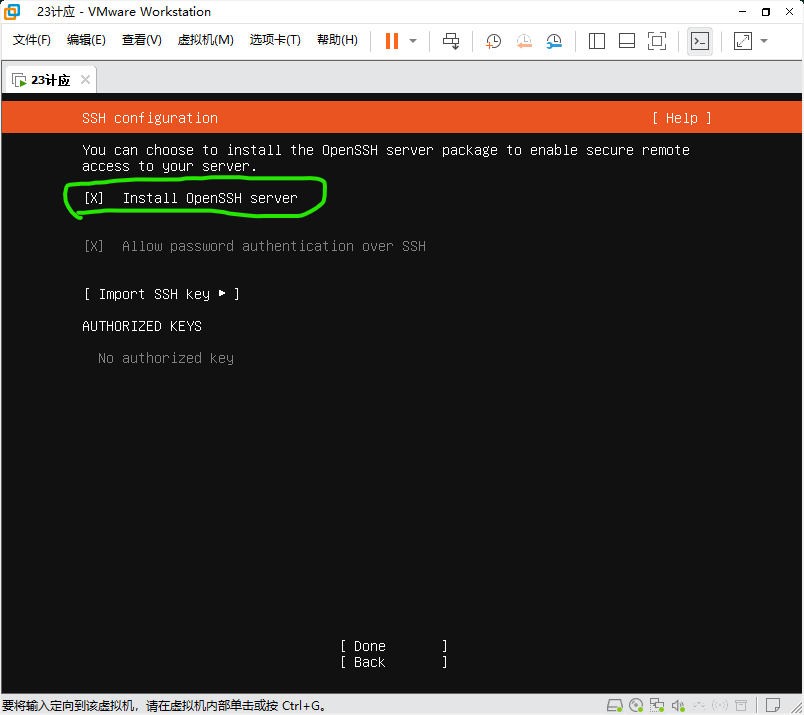Toggle the thumbnail bar icon
The image size is (804, 715).
point(627,41)
